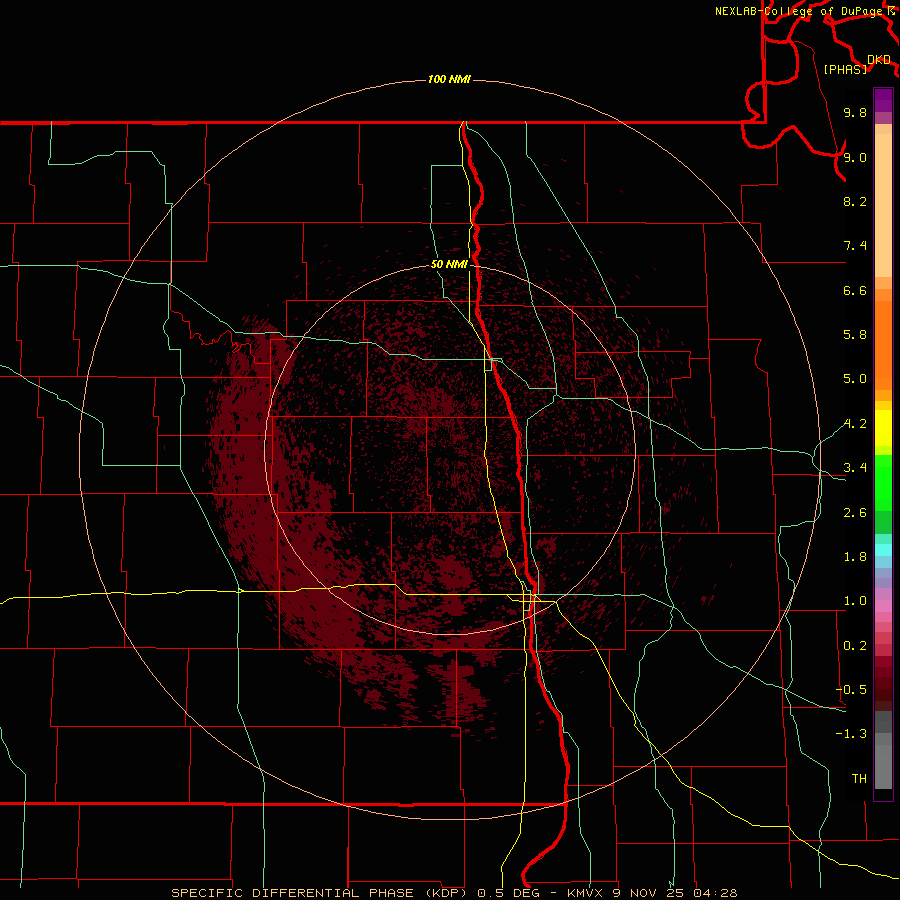Click the 0.5 DEG elevation in the caption
This screenshot has height=900, width=900.
click(x=509, y=893)
